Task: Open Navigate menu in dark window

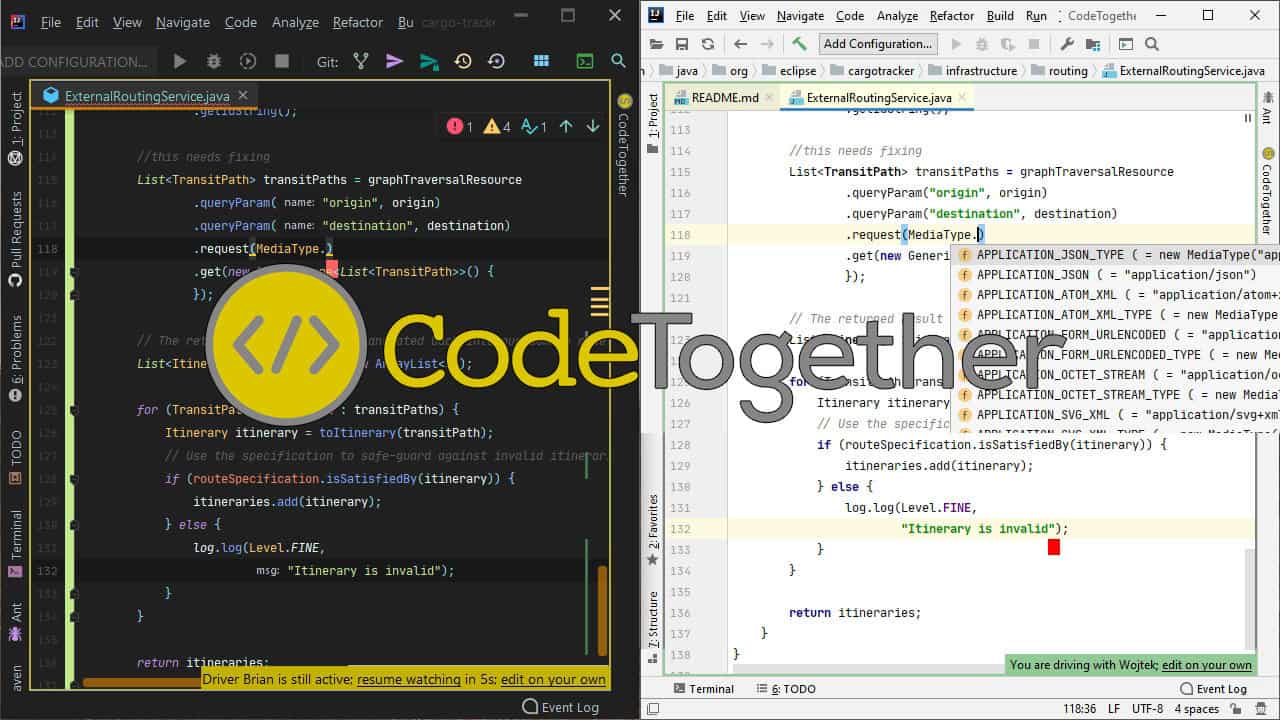Action: click(183, 22)
